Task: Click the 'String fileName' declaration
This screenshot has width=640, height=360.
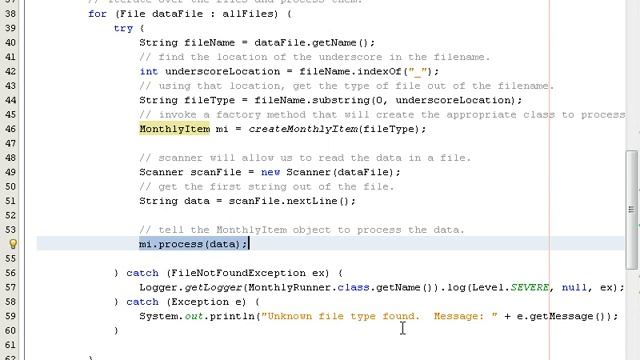Action: click(x=187, y=43)
